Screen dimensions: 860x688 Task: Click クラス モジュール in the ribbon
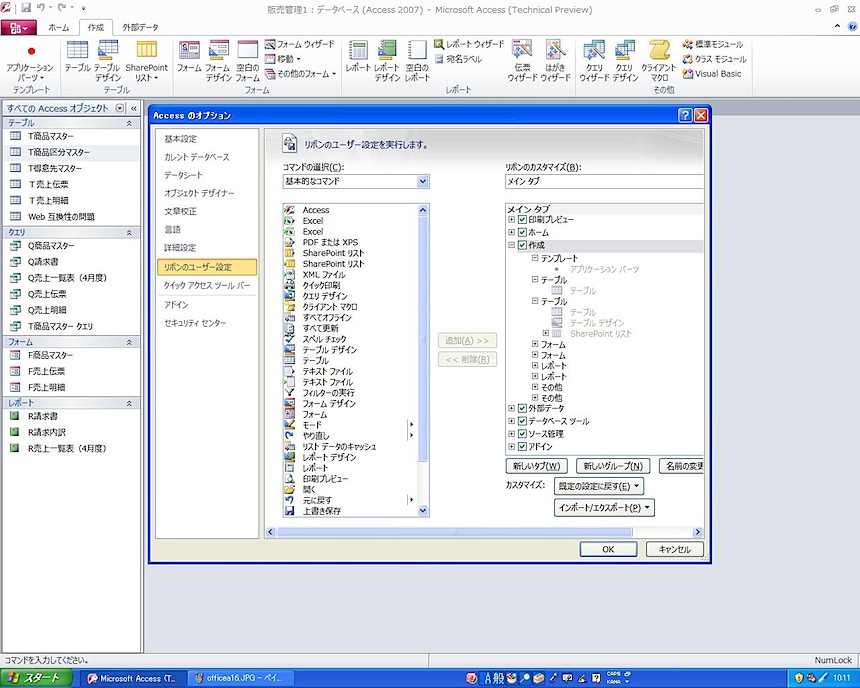tap(714, 59)
